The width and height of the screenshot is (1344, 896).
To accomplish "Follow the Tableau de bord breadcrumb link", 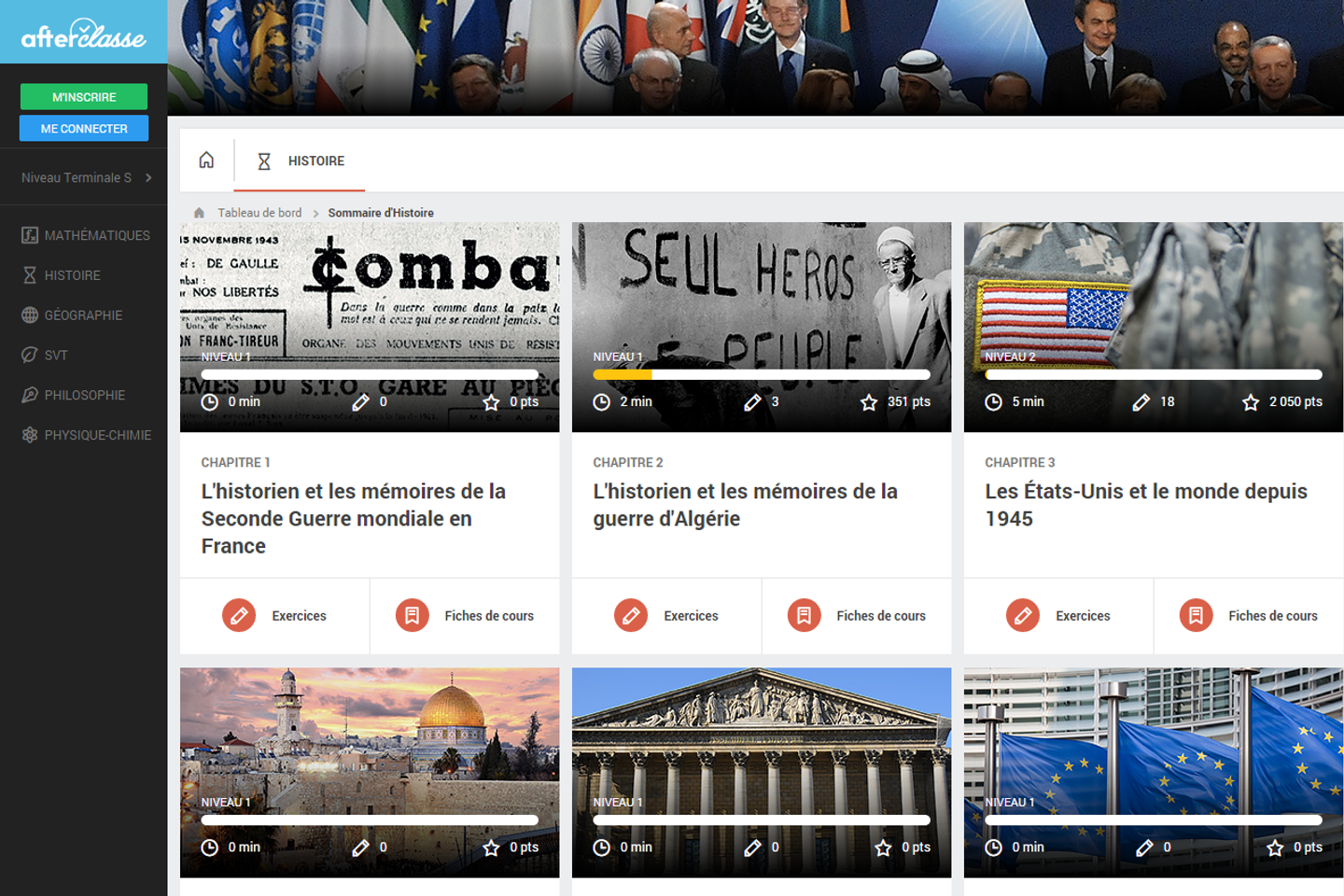I will pyautogui.click(x=259, y=213).
